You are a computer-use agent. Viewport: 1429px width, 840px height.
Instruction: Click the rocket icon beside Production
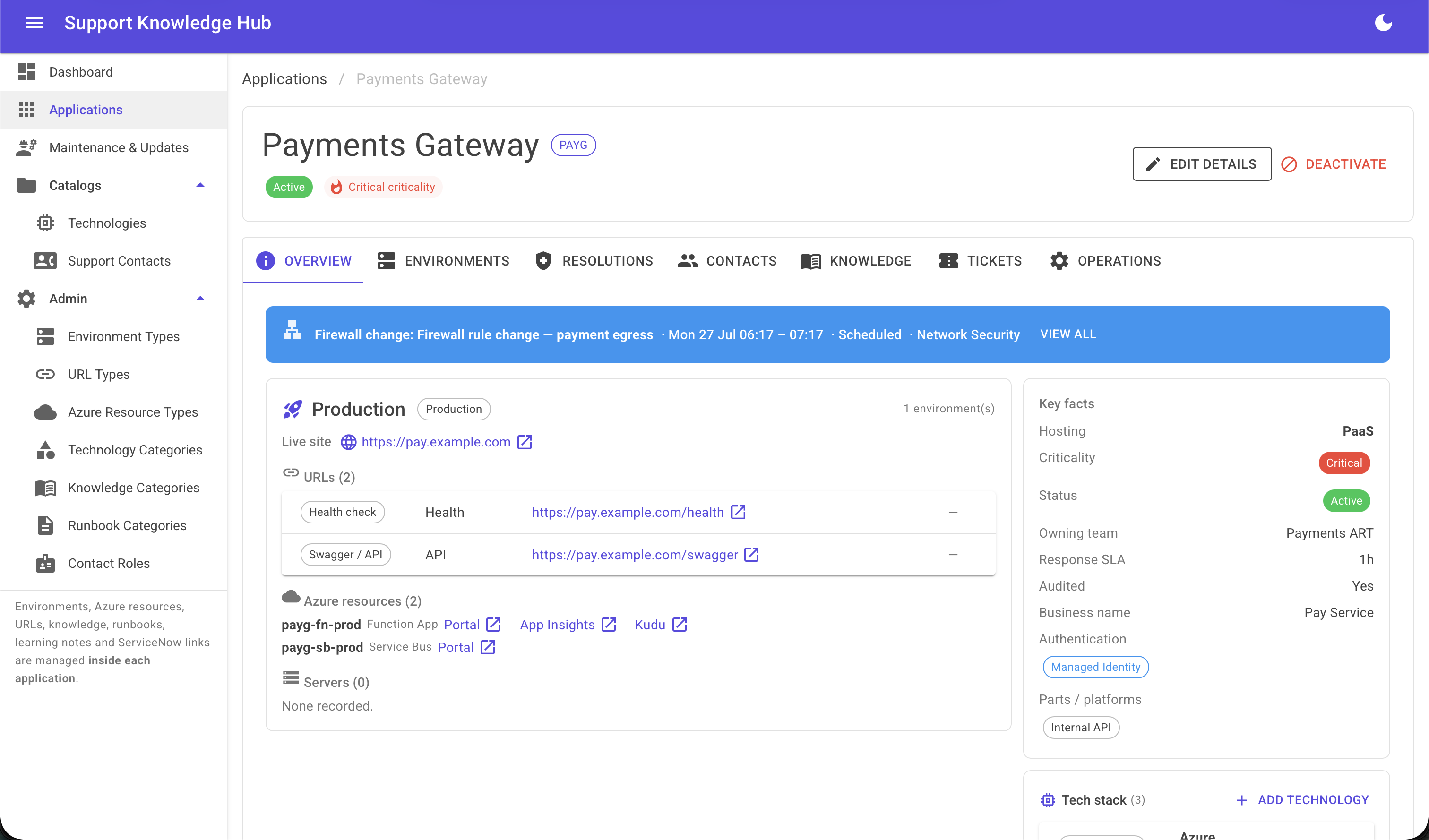coord(293,409)
